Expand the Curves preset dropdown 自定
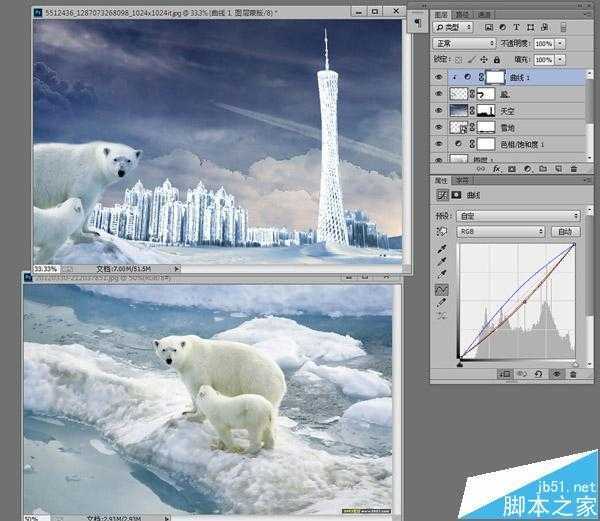The image size is (600, 521). click(x=518, y=216)
